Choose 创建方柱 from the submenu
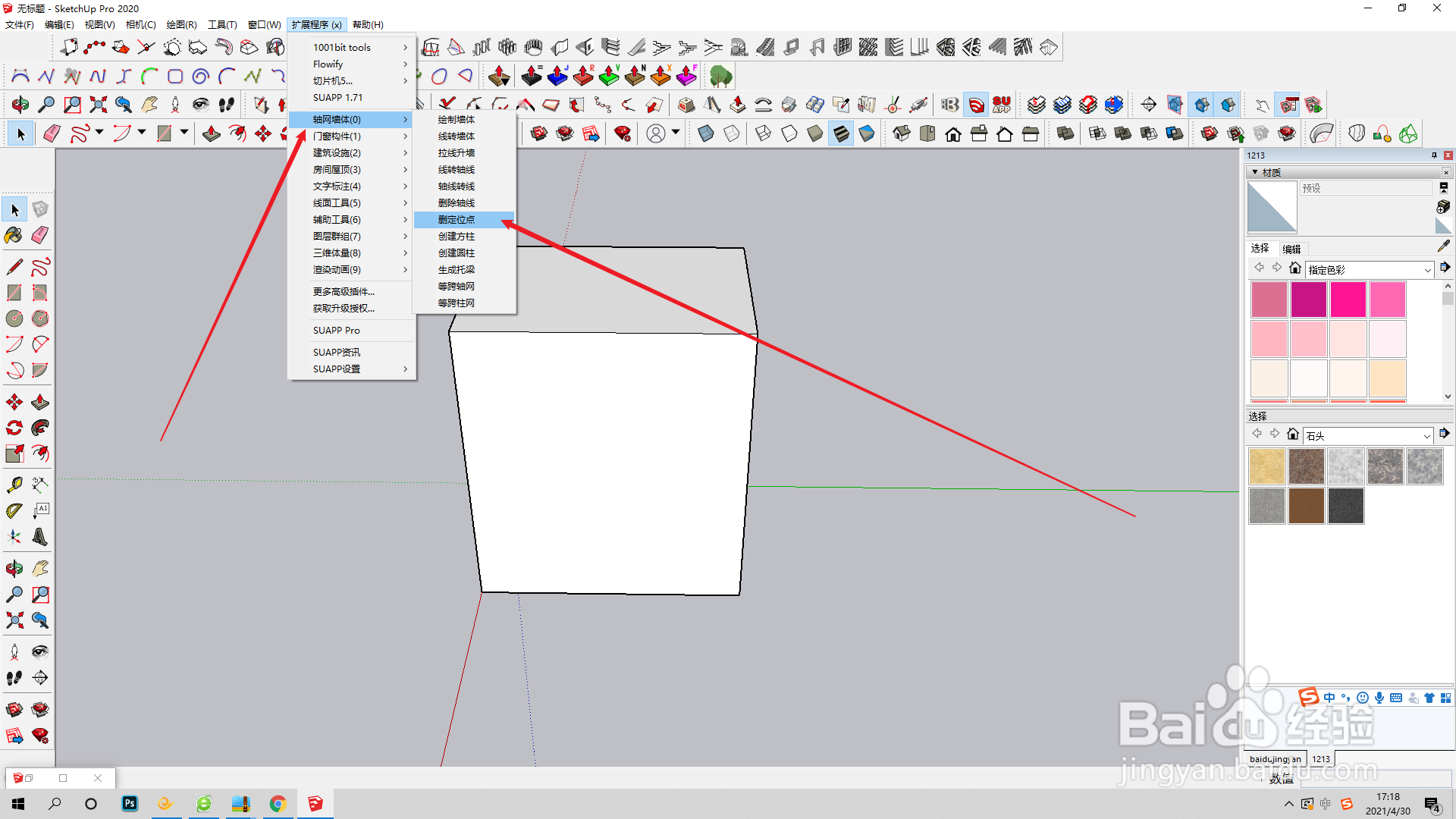This screenshot has width=1456, height=819. pyautogui.click(x=456, y=237)
